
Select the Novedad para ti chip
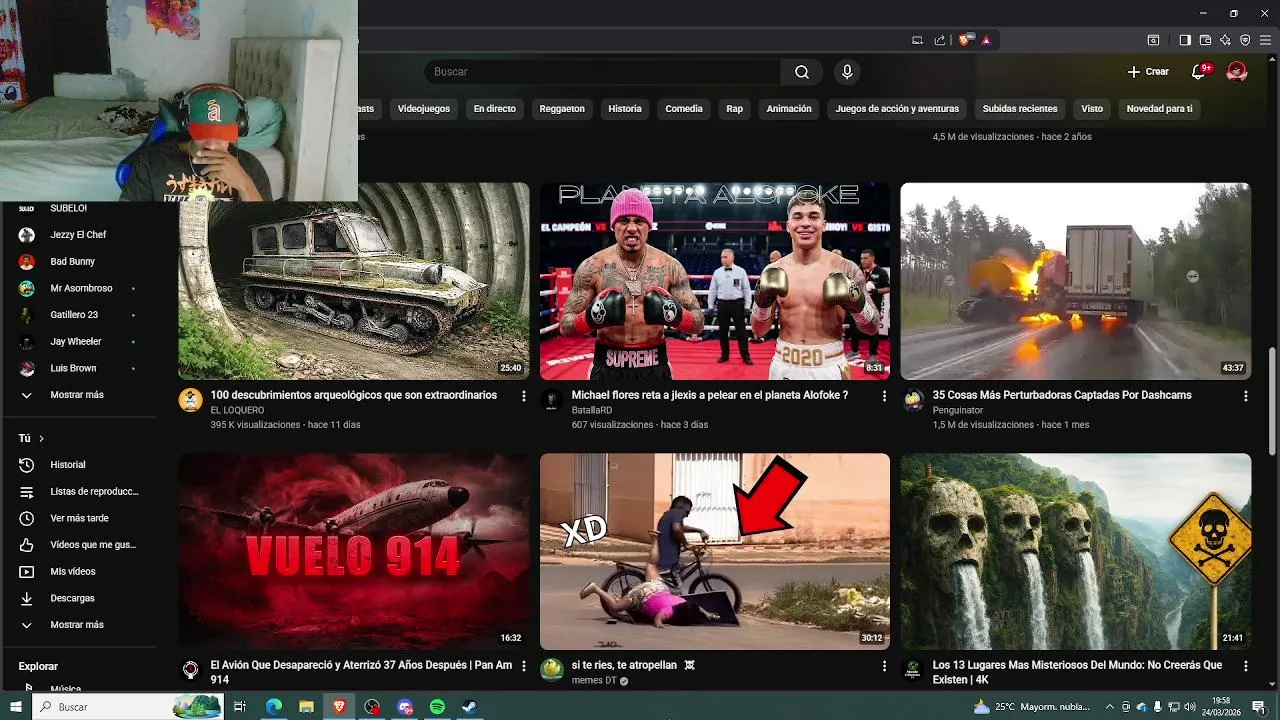(1160, 108)
